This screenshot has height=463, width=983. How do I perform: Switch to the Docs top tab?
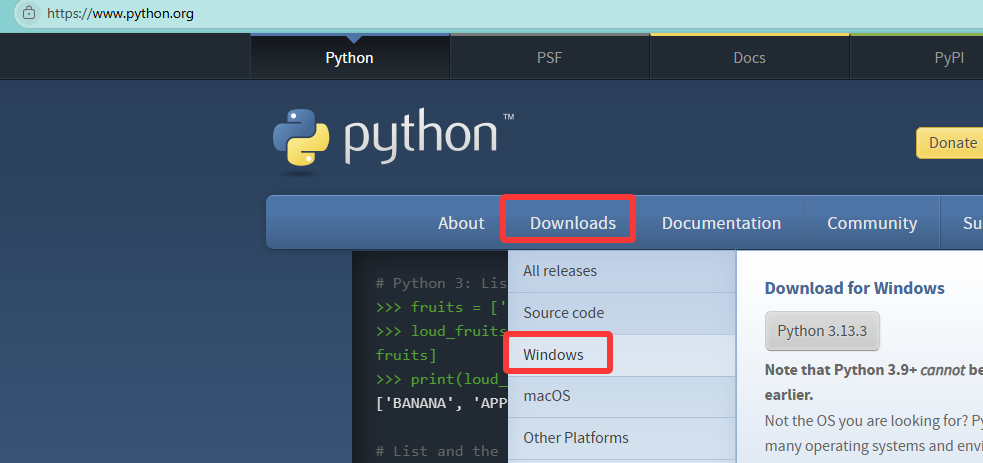[x=749, y=58]
